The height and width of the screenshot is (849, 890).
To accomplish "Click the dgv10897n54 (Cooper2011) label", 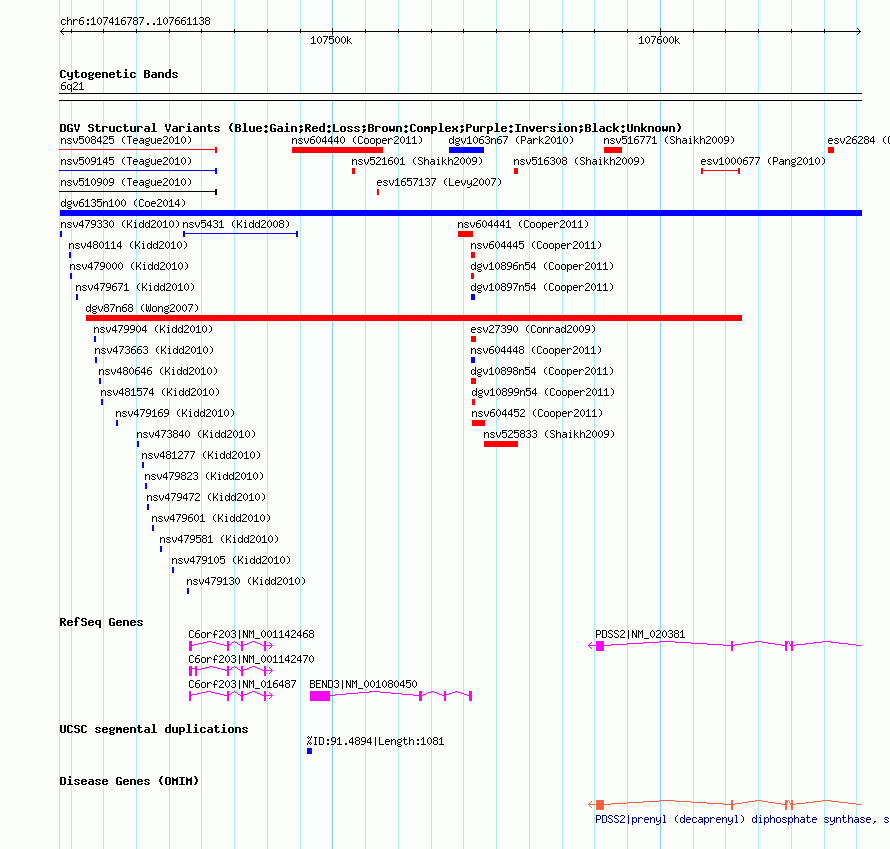I will click(542, 287).
